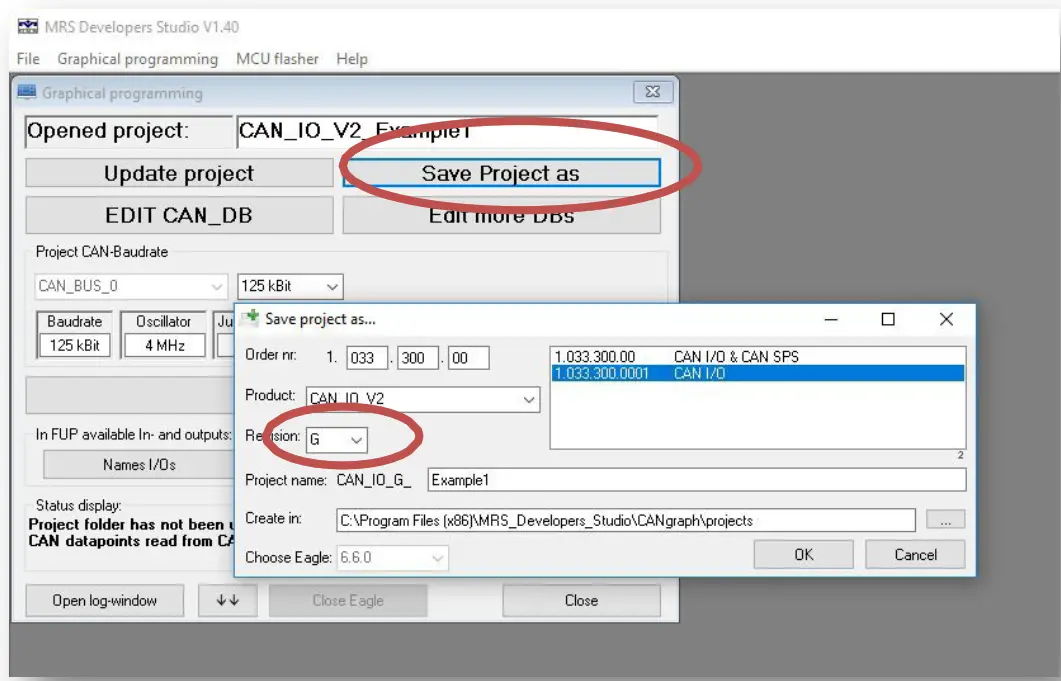This screenshot has height=681, width=1061.
Task: Click the Close Eagle button
Action: [x=348, y=600]
